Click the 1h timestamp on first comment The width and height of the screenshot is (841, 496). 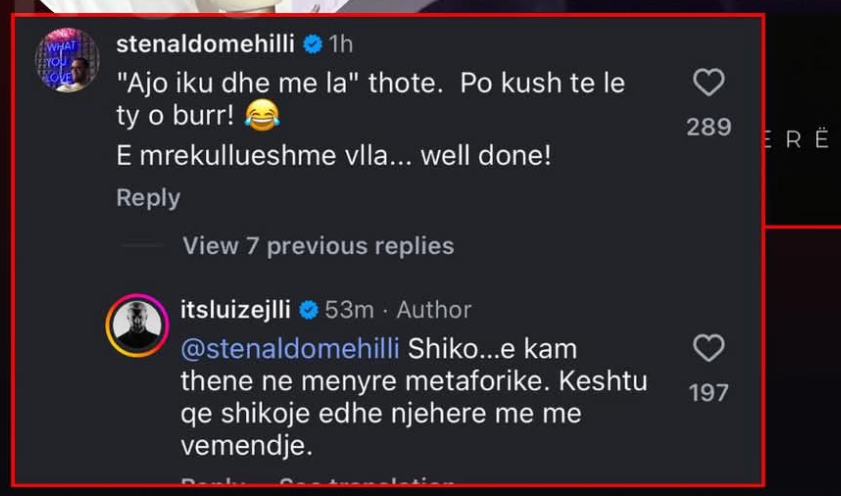(341, 44)
